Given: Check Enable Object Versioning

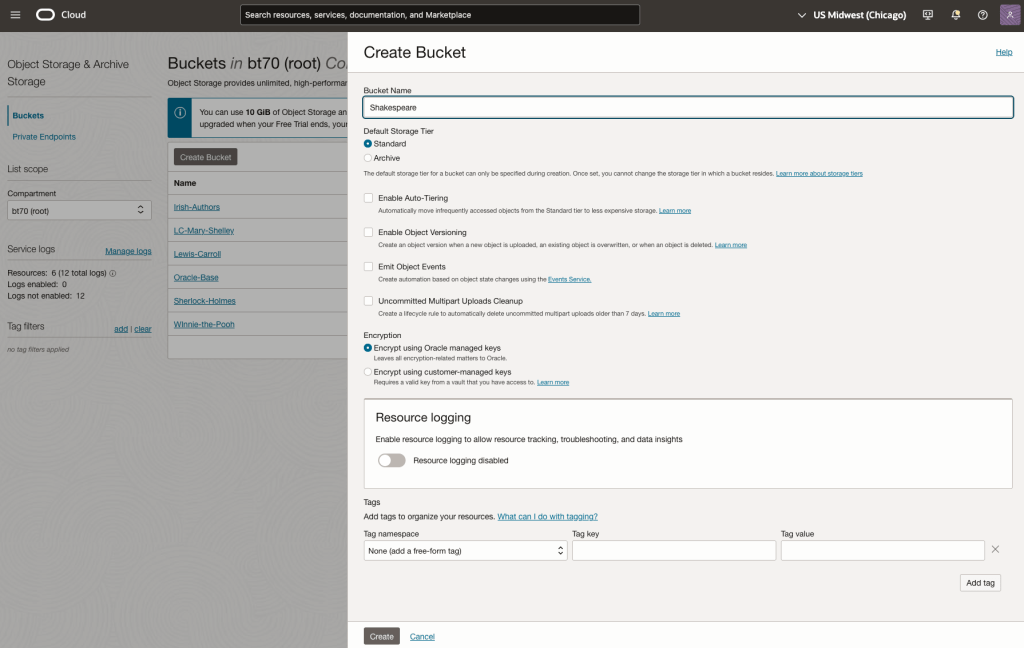Looking at the screenshot, I should pos(368,232).
